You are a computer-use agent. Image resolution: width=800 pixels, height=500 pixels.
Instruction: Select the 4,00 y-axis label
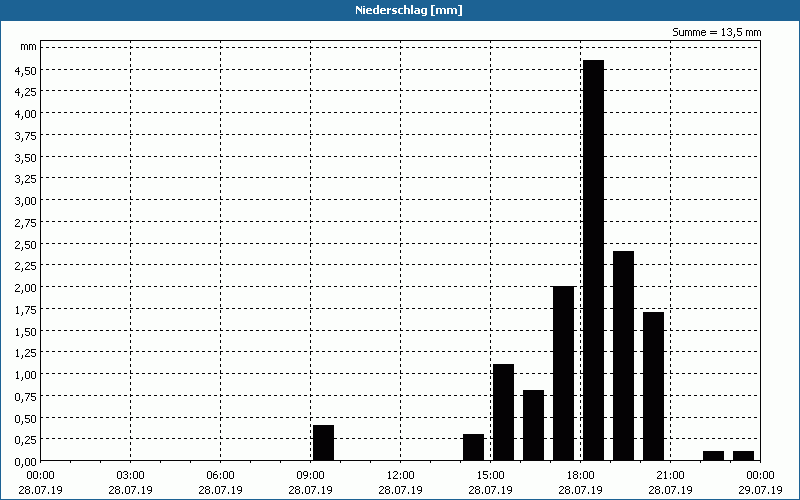[26, 114]
